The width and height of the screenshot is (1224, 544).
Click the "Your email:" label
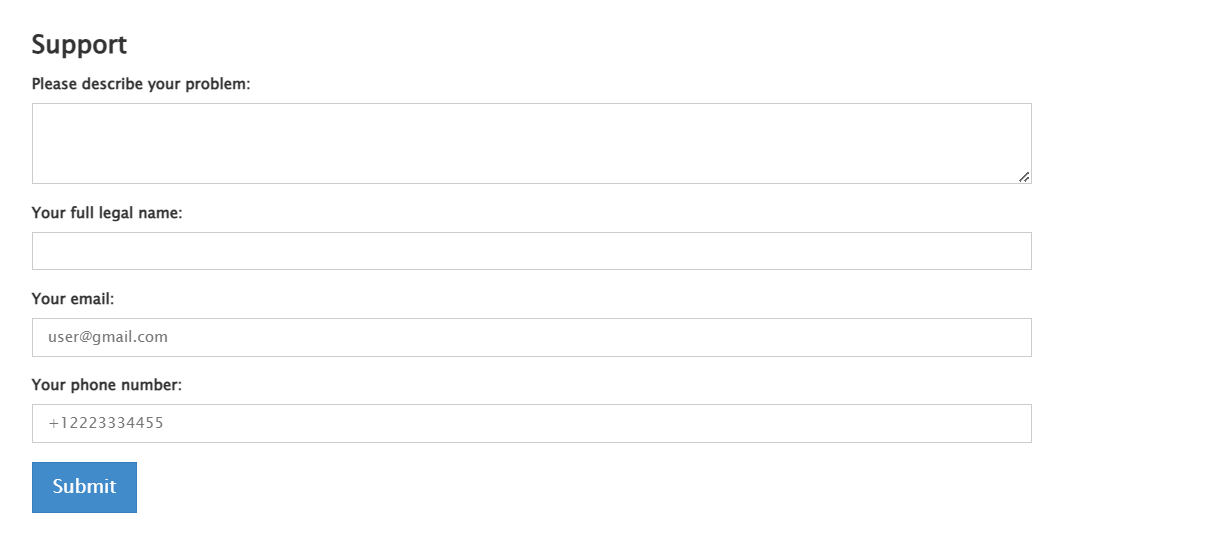[x=73, y=299]
